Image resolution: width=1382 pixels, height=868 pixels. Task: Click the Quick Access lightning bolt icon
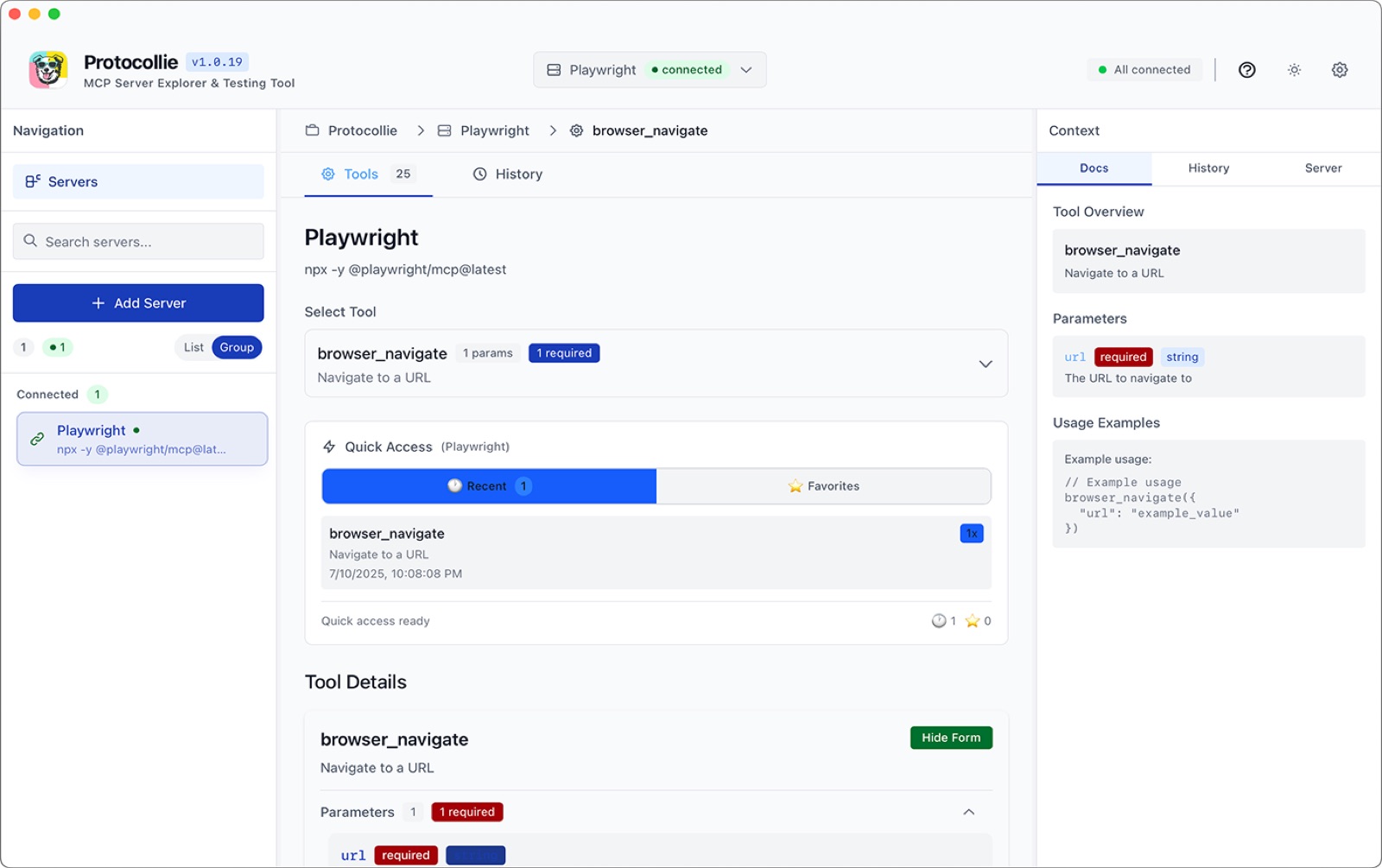[329, 447]
